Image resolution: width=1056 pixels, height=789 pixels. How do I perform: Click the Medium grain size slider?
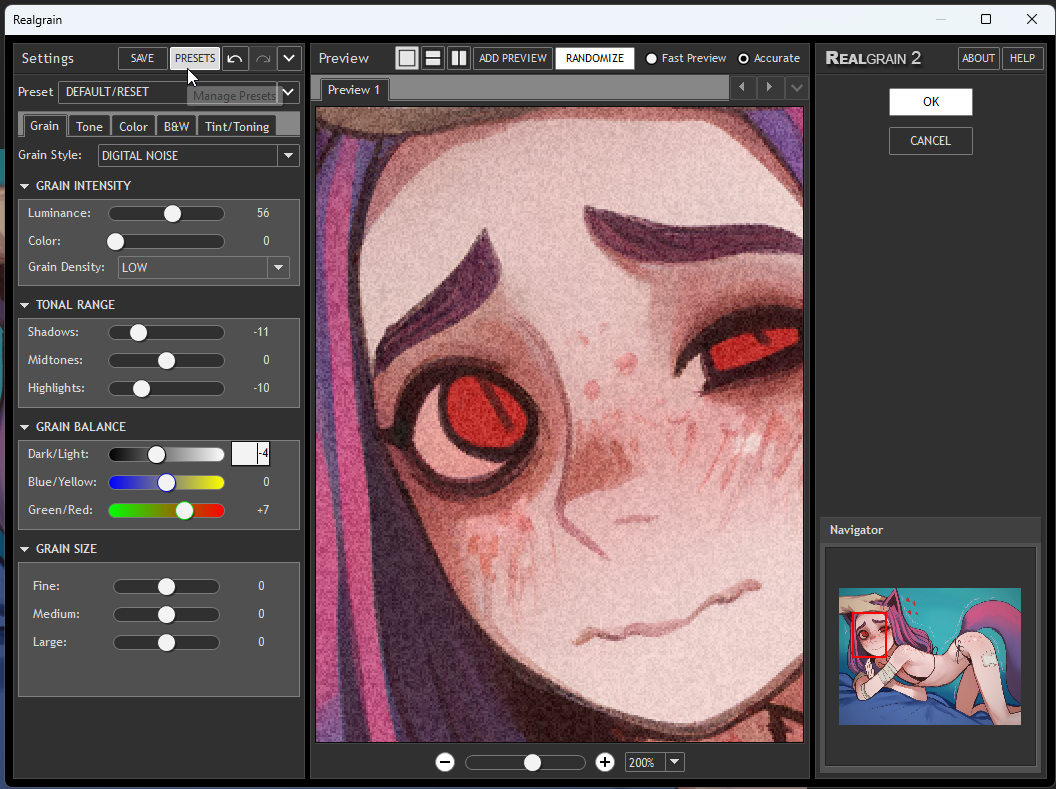pos(166,614)
